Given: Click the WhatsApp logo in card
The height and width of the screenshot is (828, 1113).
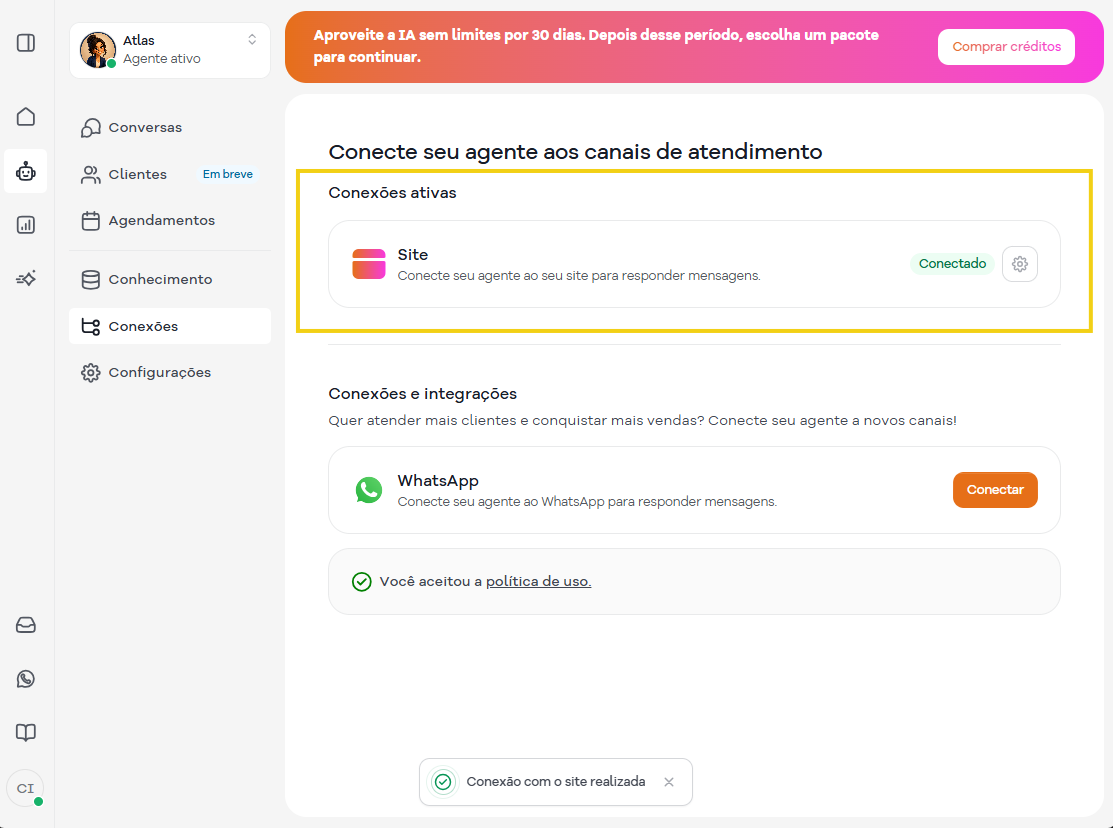Looking at the screenshot, I should [369, 490].
